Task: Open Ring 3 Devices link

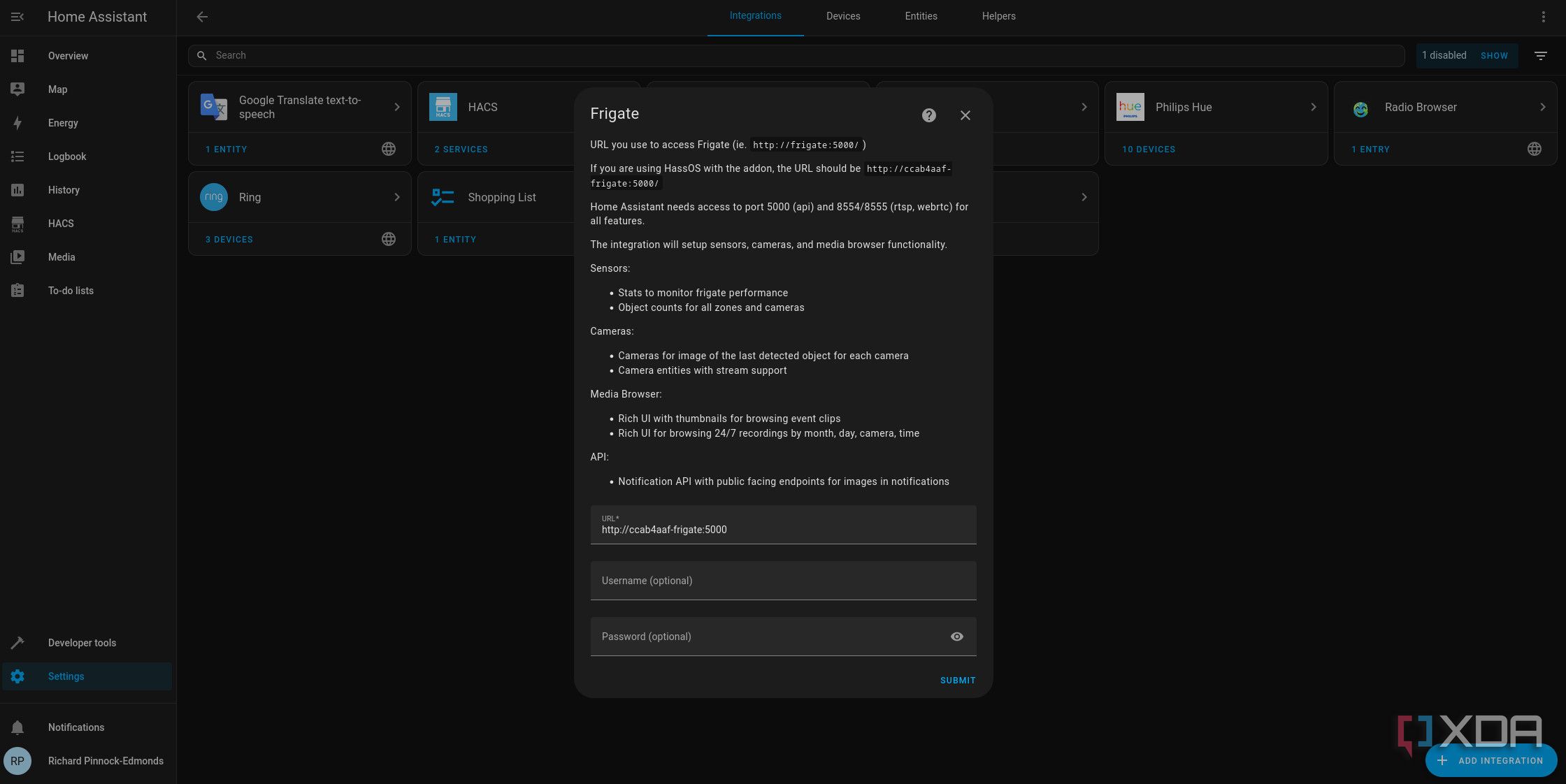Action: (229, 240)
